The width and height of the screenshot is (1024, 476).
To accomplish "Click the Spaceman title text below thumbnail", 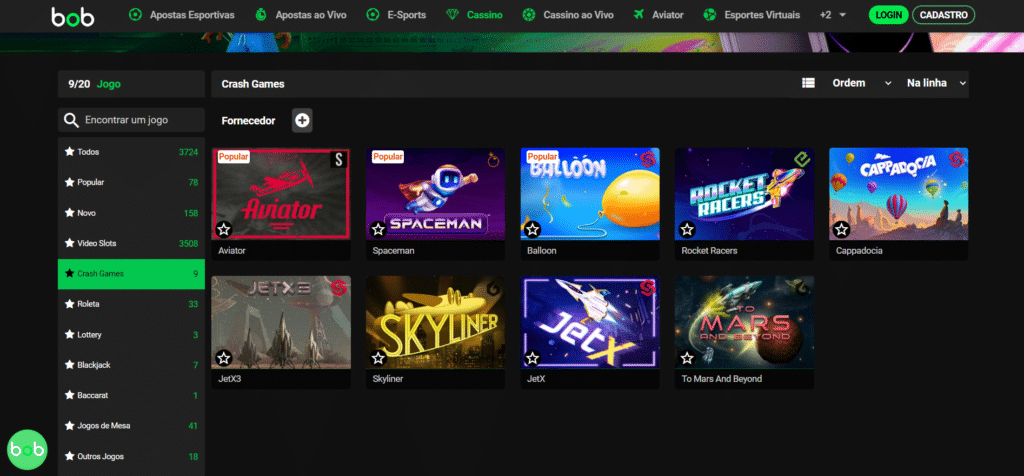I will click(393, 250).
